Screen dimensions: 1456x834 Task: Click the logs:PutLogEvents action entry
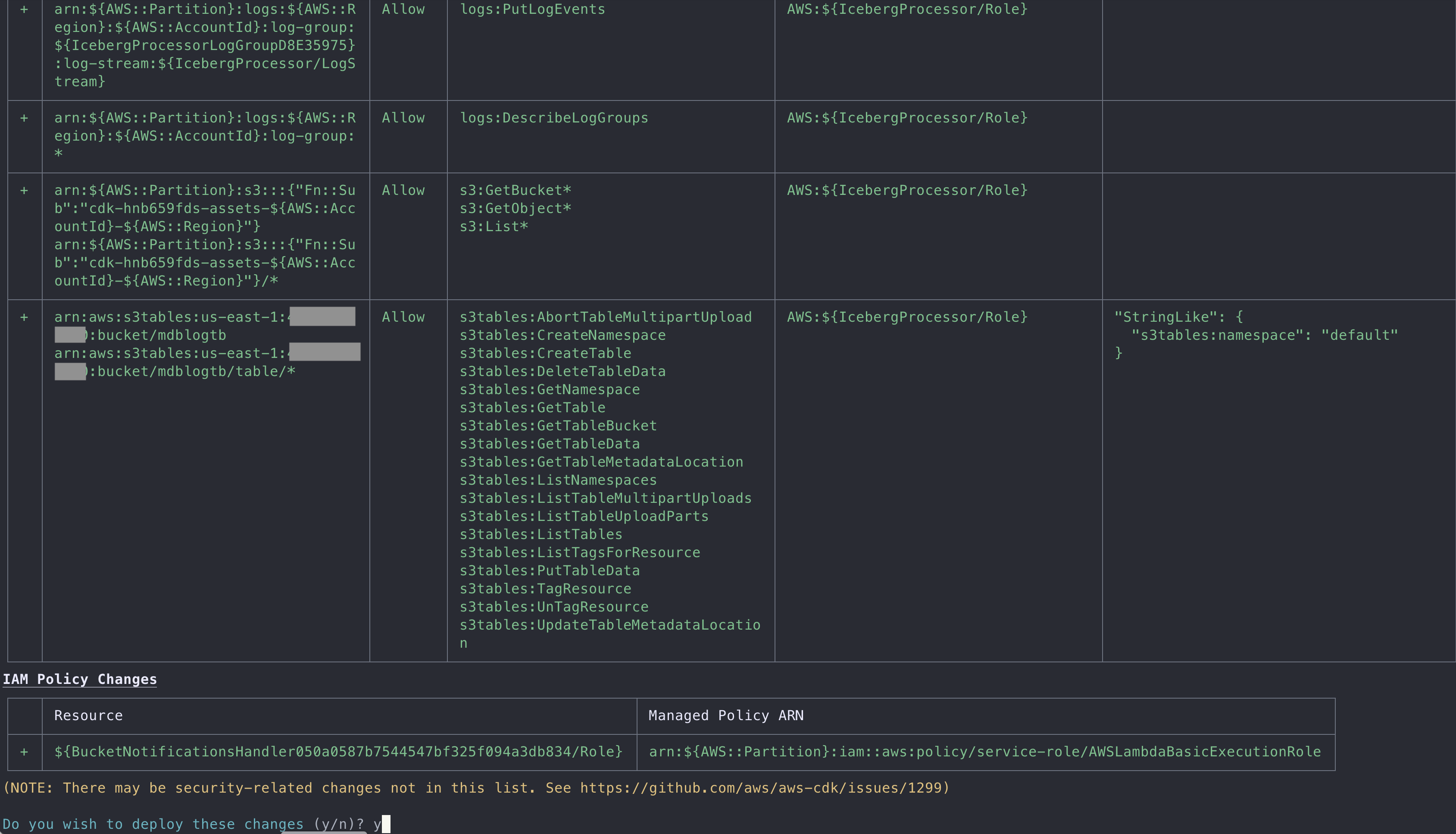533,9
